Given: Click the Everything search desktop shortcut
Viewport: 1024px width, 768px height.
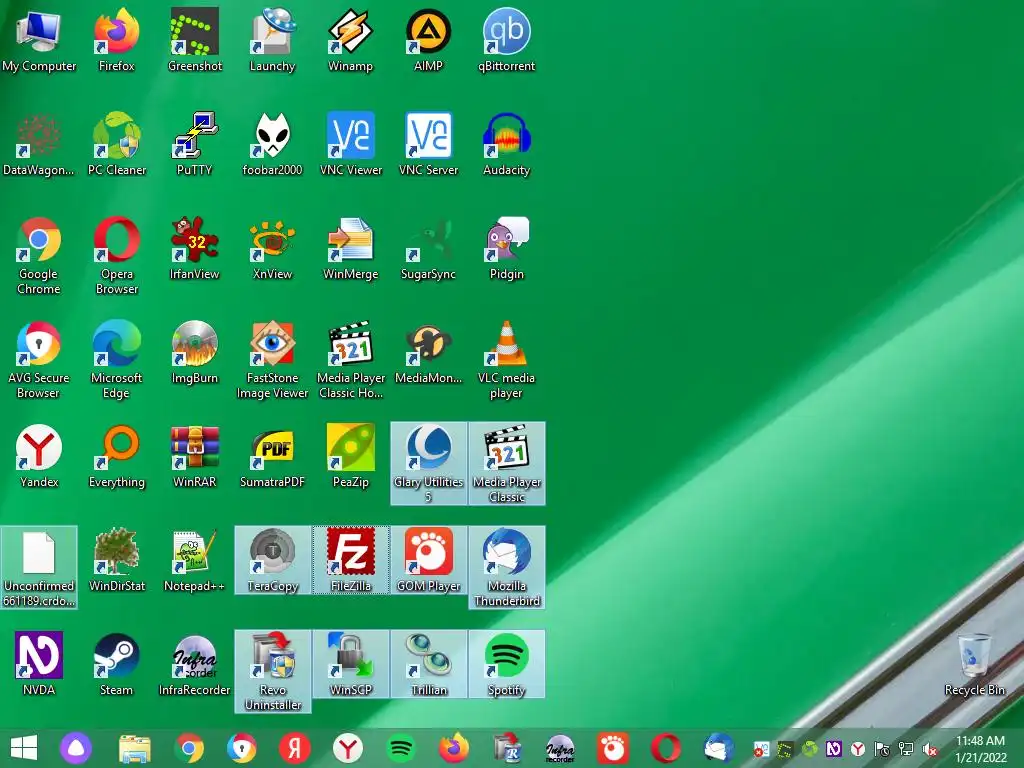Looking at the screenshot, I should pyautogui.click(x=116, y=456).
